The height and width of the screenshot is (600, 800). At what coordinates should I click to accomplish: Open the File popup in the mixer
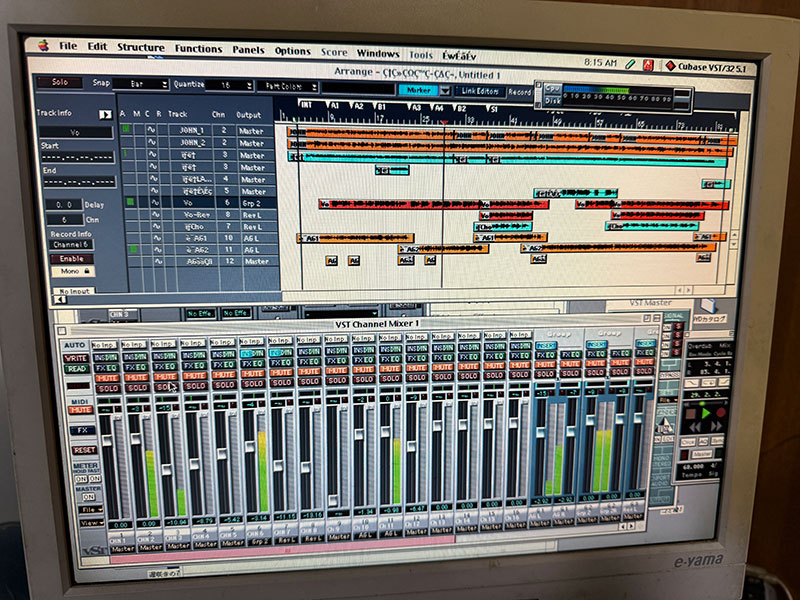coord(91,510)
